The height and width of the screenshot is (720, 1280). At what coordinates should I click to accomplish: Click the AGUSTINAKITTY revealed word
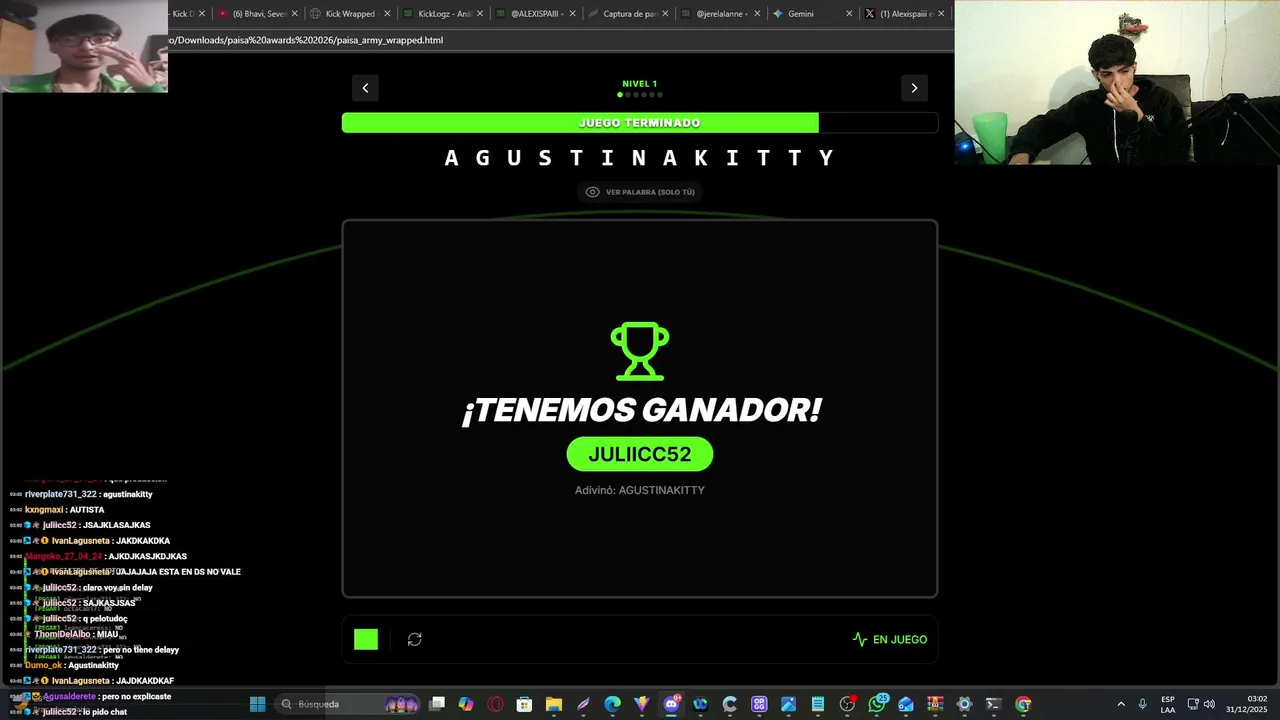click(640, 158)
